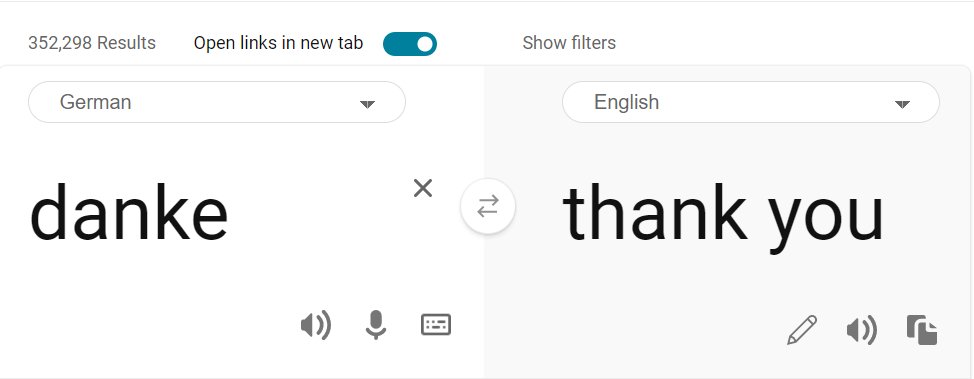This screenshot has width=974, height=379.
Task: Expand the arrow beside English
Action: pyautogui.click(x=902, y=104)
